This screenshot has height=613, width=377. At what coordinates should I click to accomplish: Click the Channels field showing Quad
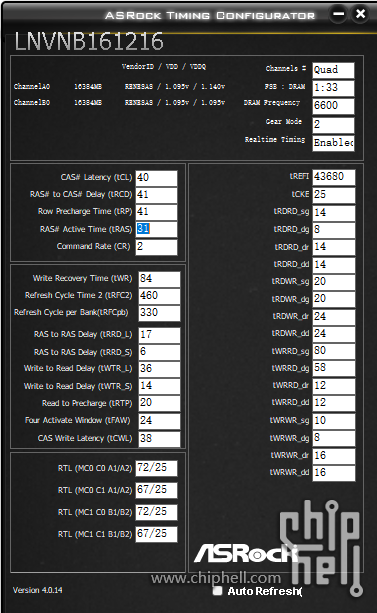tap(333, 70)
